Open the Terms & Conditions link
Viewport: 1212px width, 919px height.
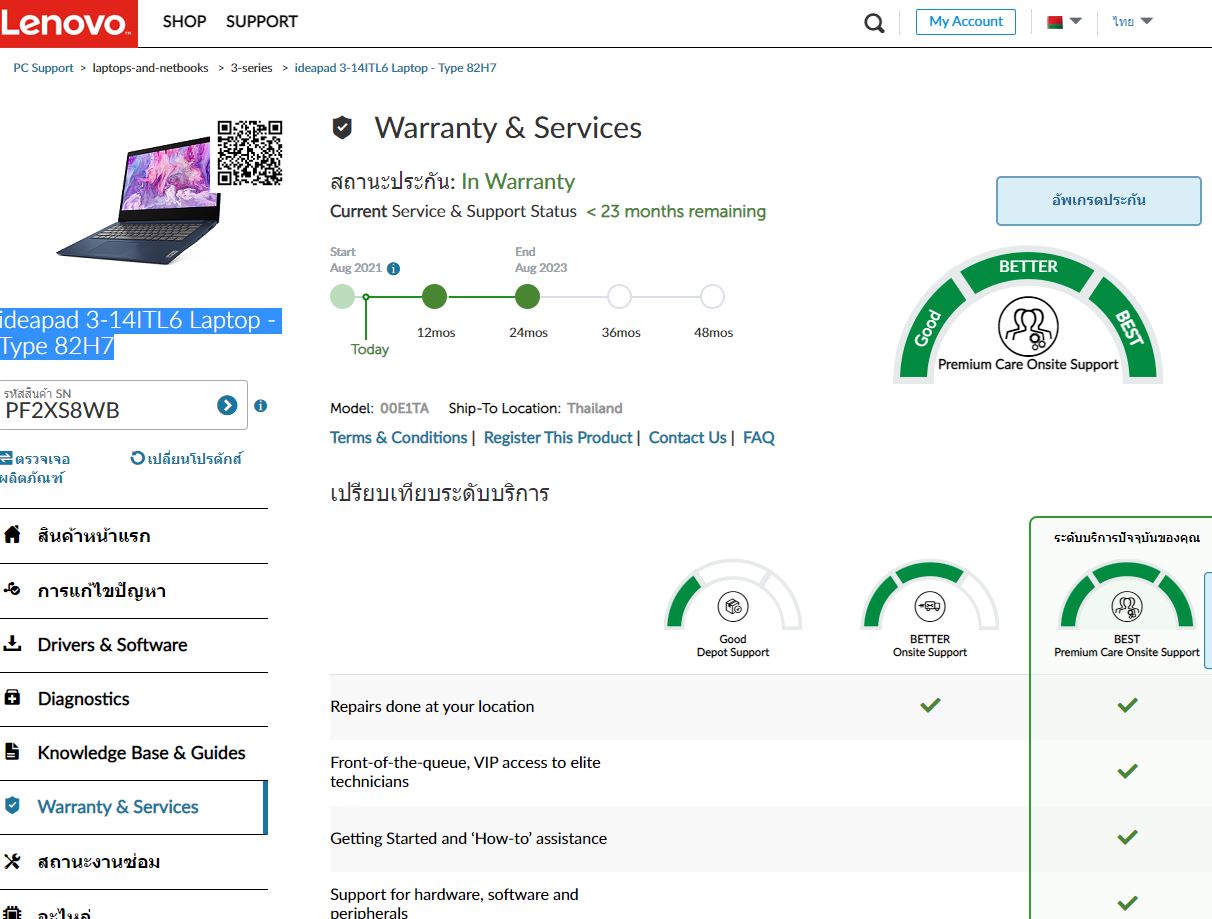[398, 438]
